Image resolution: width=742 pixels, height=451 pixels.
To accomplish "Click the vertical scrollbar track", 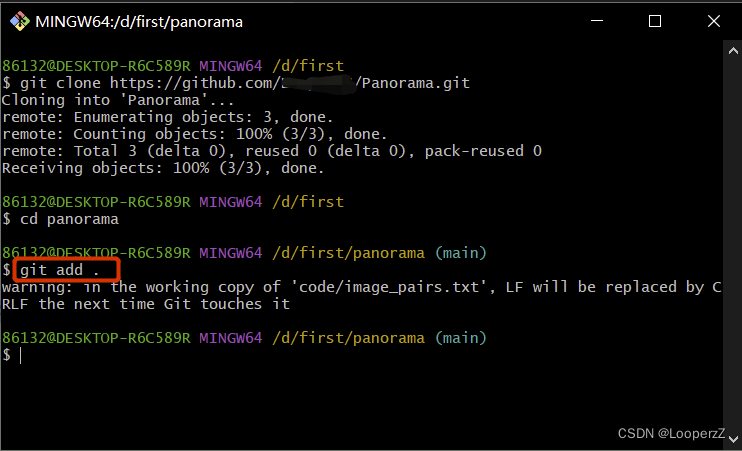I will [x=733, y=245].
